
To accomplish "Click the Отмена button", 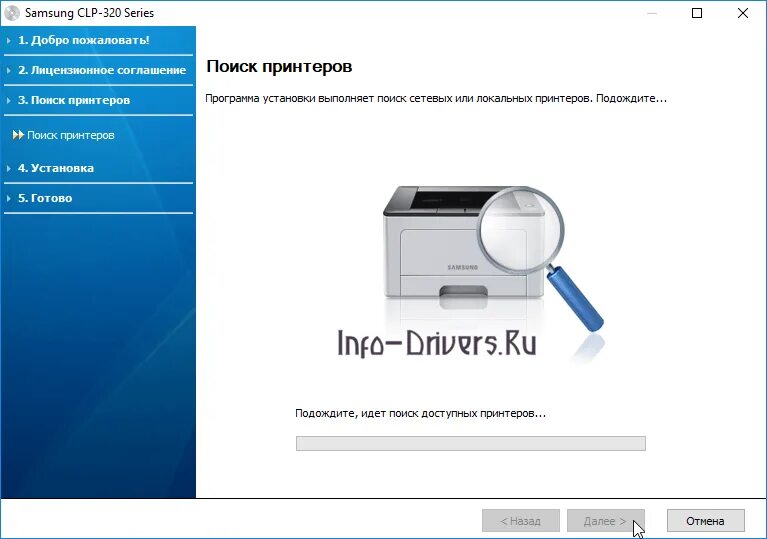I will coord(705,521).
